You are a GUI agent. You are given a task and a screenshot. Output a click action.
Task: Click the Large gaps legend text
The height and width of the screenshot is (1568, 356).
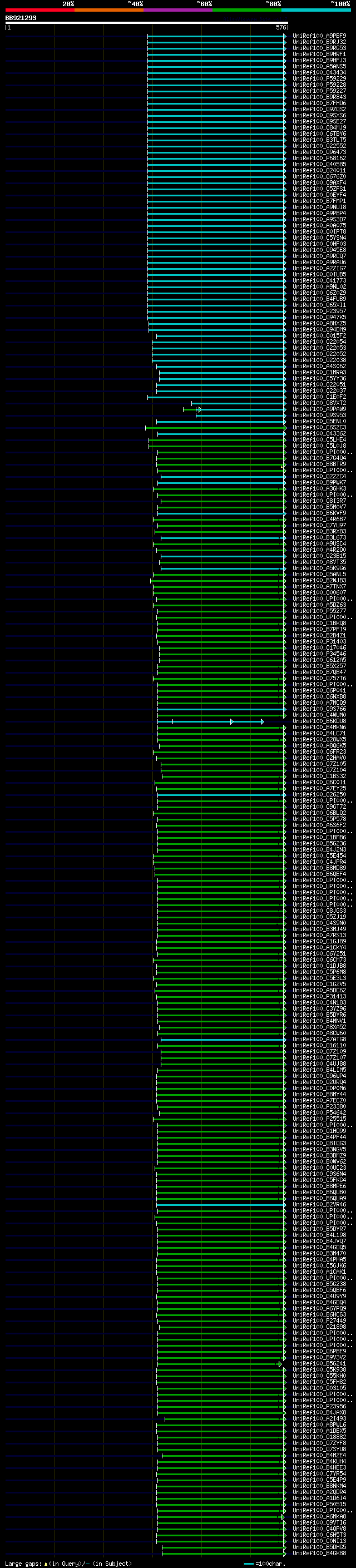[68, 1563]
